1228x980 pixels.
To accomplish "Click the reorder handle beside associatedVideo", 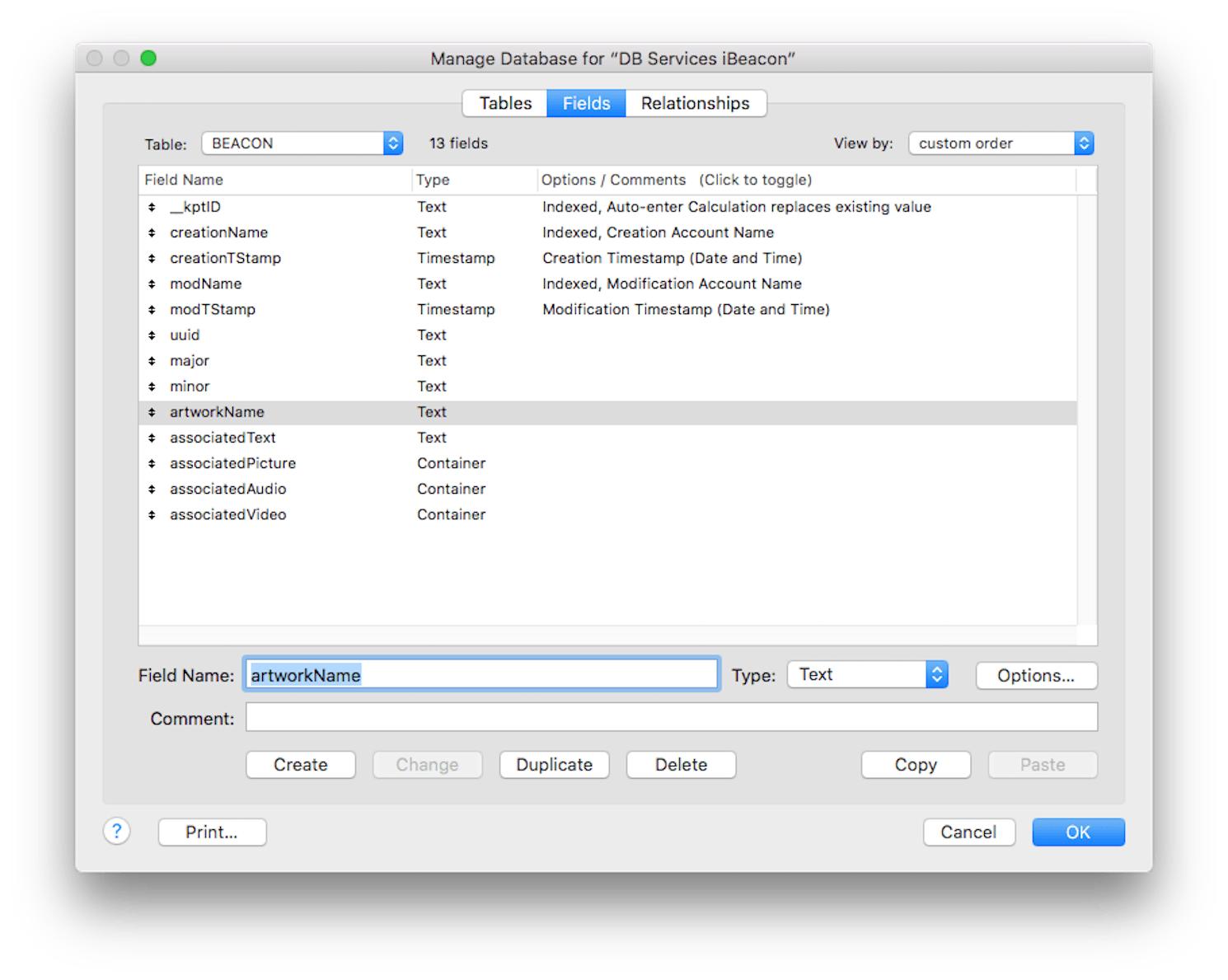I will tap(152, 514).
